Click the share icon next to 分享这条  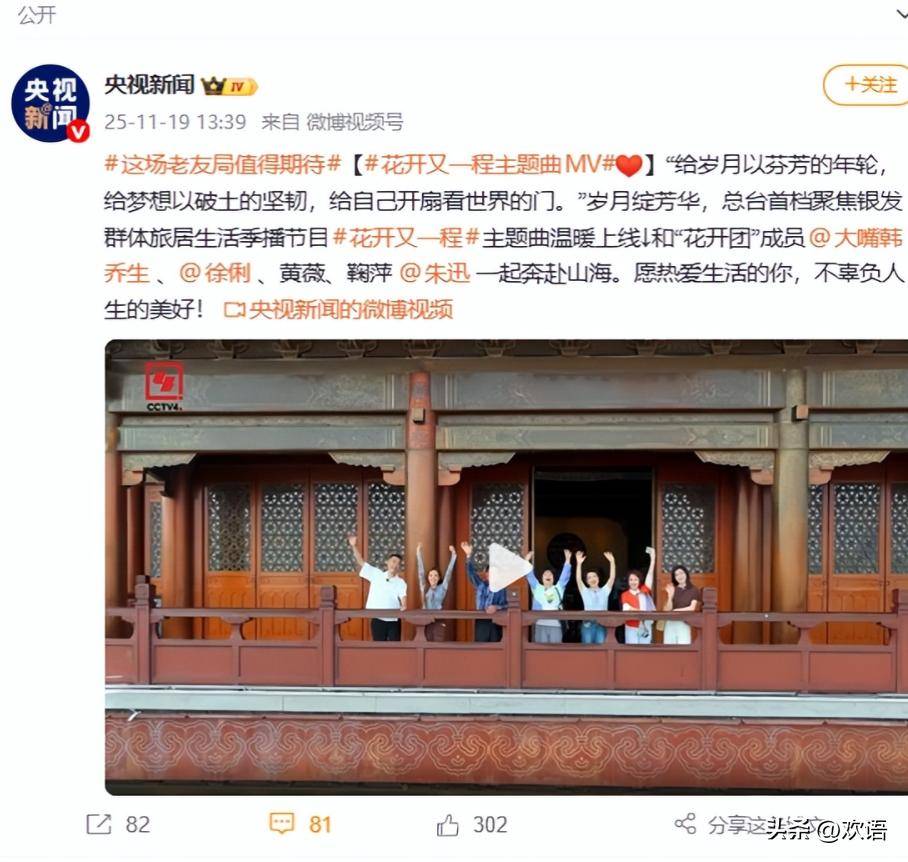pyautogui.click(x=685, y=823)
